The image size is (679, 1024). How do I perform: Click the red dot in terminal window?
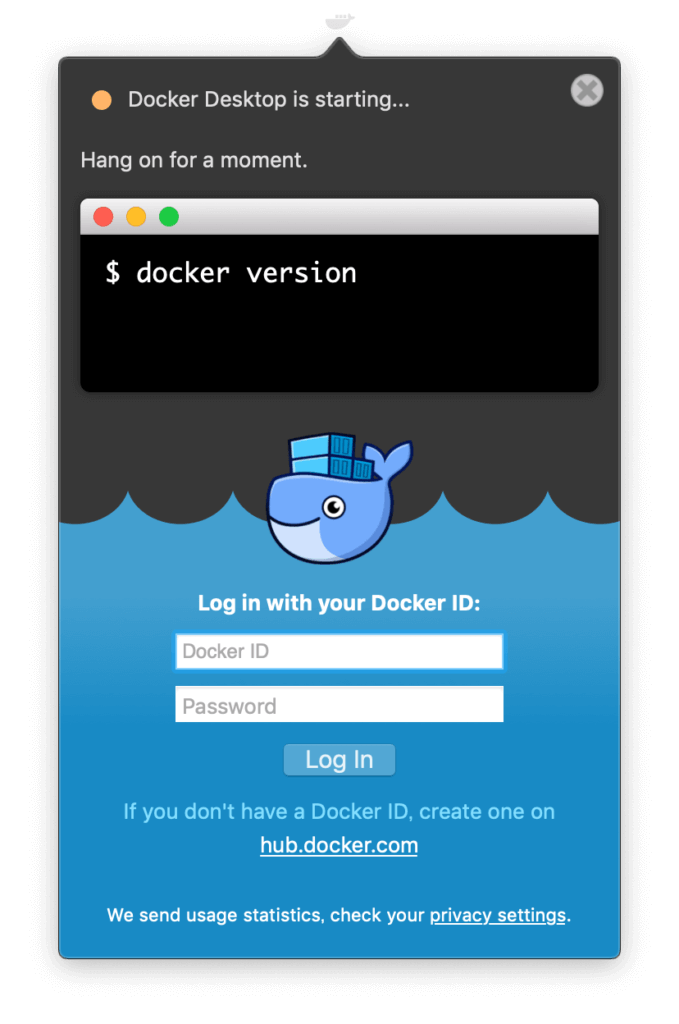[103, 216]
